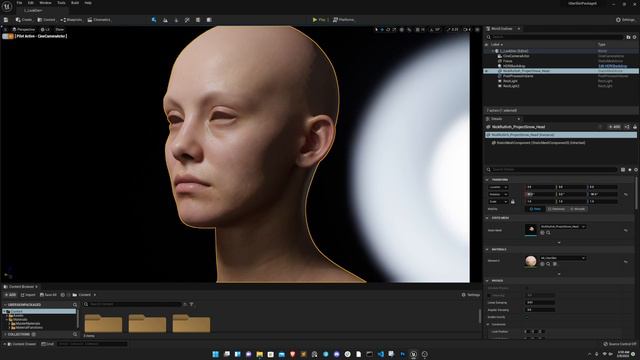Open Outliner settings gear icon
This screenshot has height=360, width=640.
[x=634, y=37]
